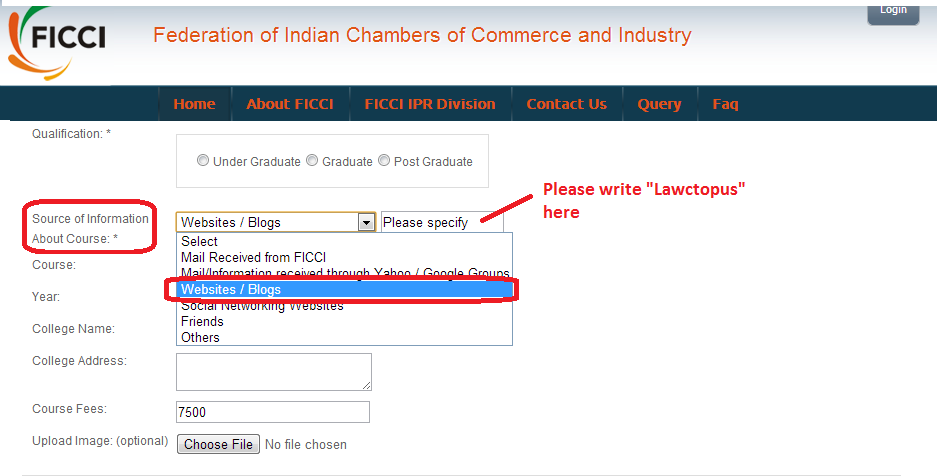Select Others option in dropdown
Image resolution: width=937 pixels, height=476 pixels.
(200, 337)
